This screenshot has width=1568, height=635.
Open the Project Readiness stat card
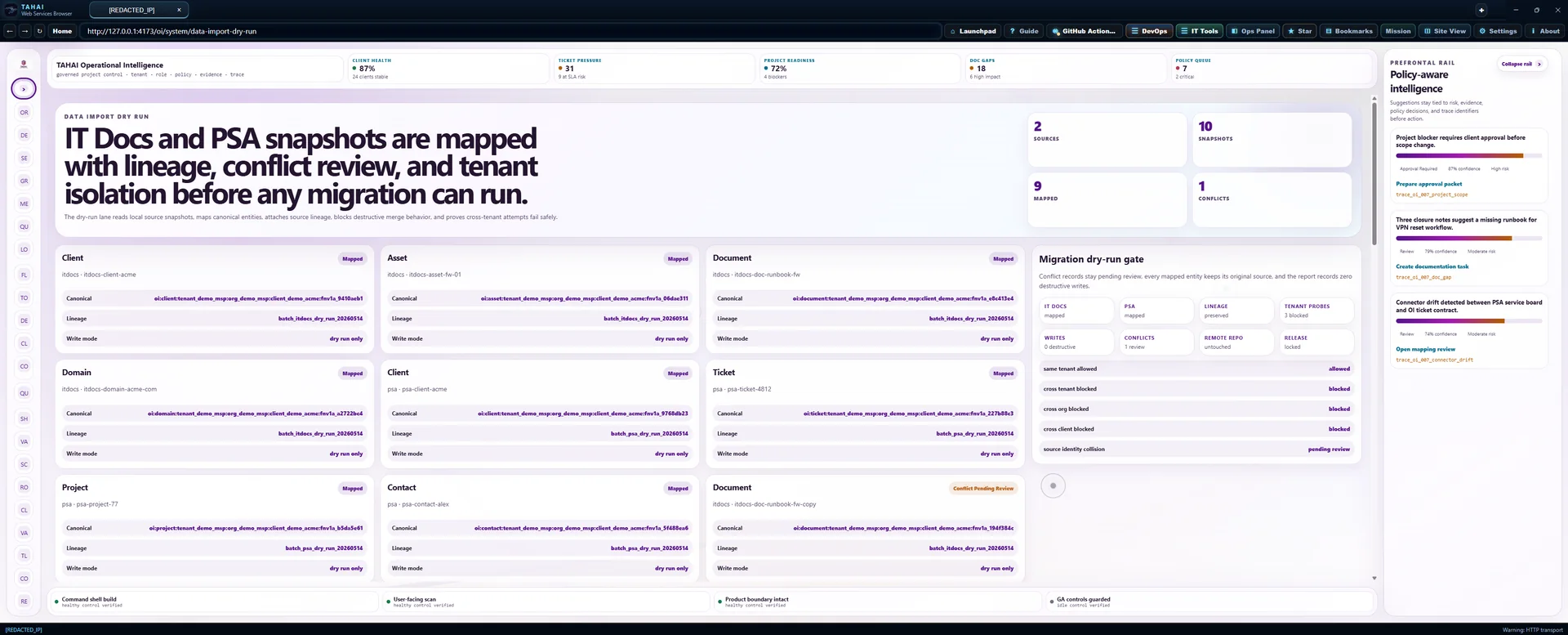pyautogui.click(x=858, y=69)
